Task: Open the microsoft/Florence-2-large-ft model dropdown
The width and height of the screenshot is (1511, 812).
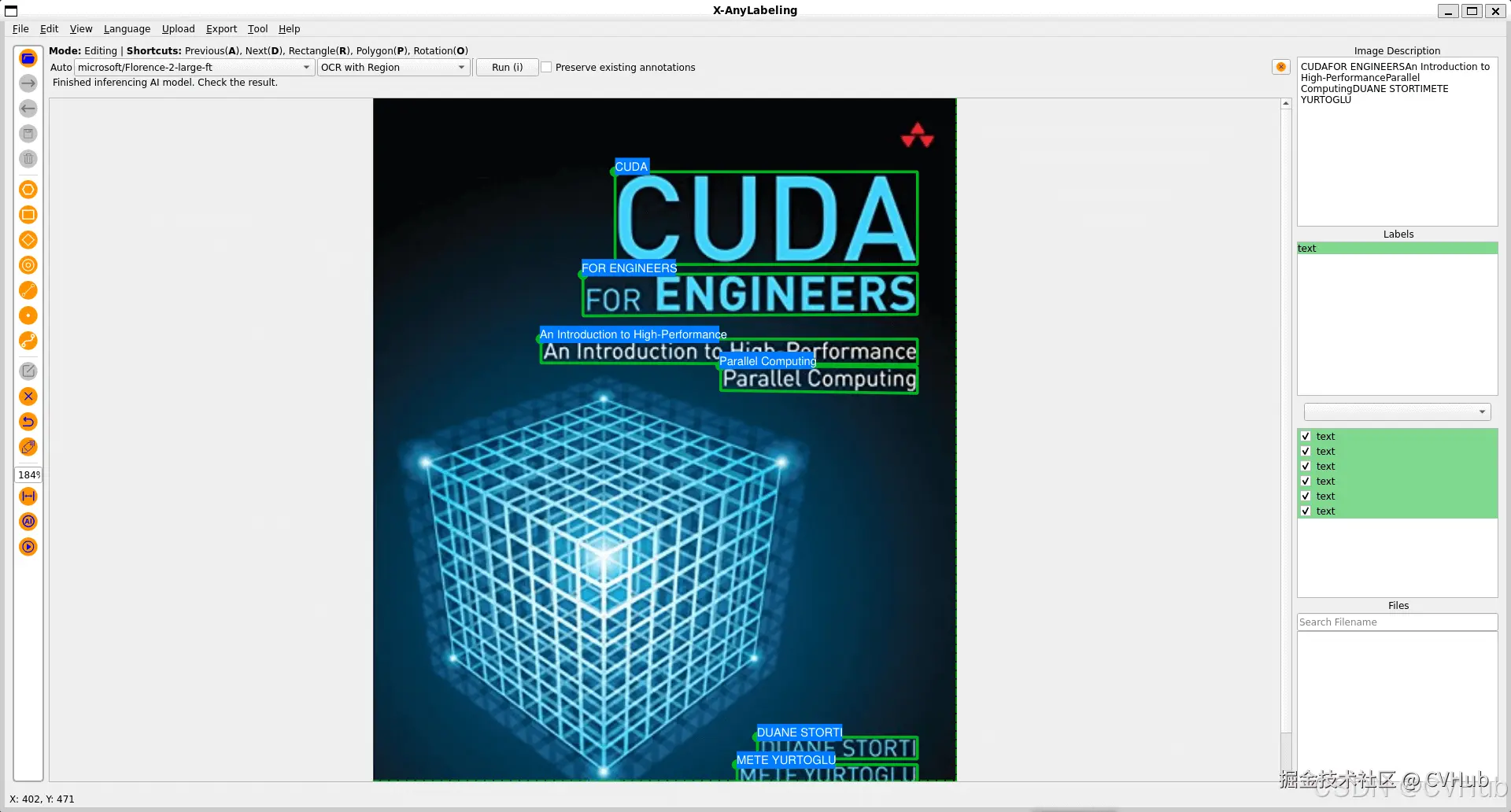Action: [194, 68]
